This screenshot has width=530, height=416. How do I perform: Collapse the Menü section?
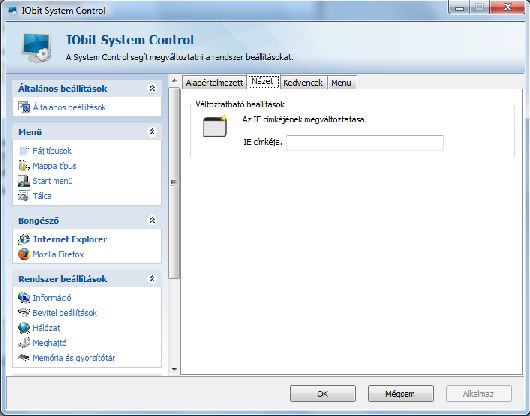[x=152, y=132]
